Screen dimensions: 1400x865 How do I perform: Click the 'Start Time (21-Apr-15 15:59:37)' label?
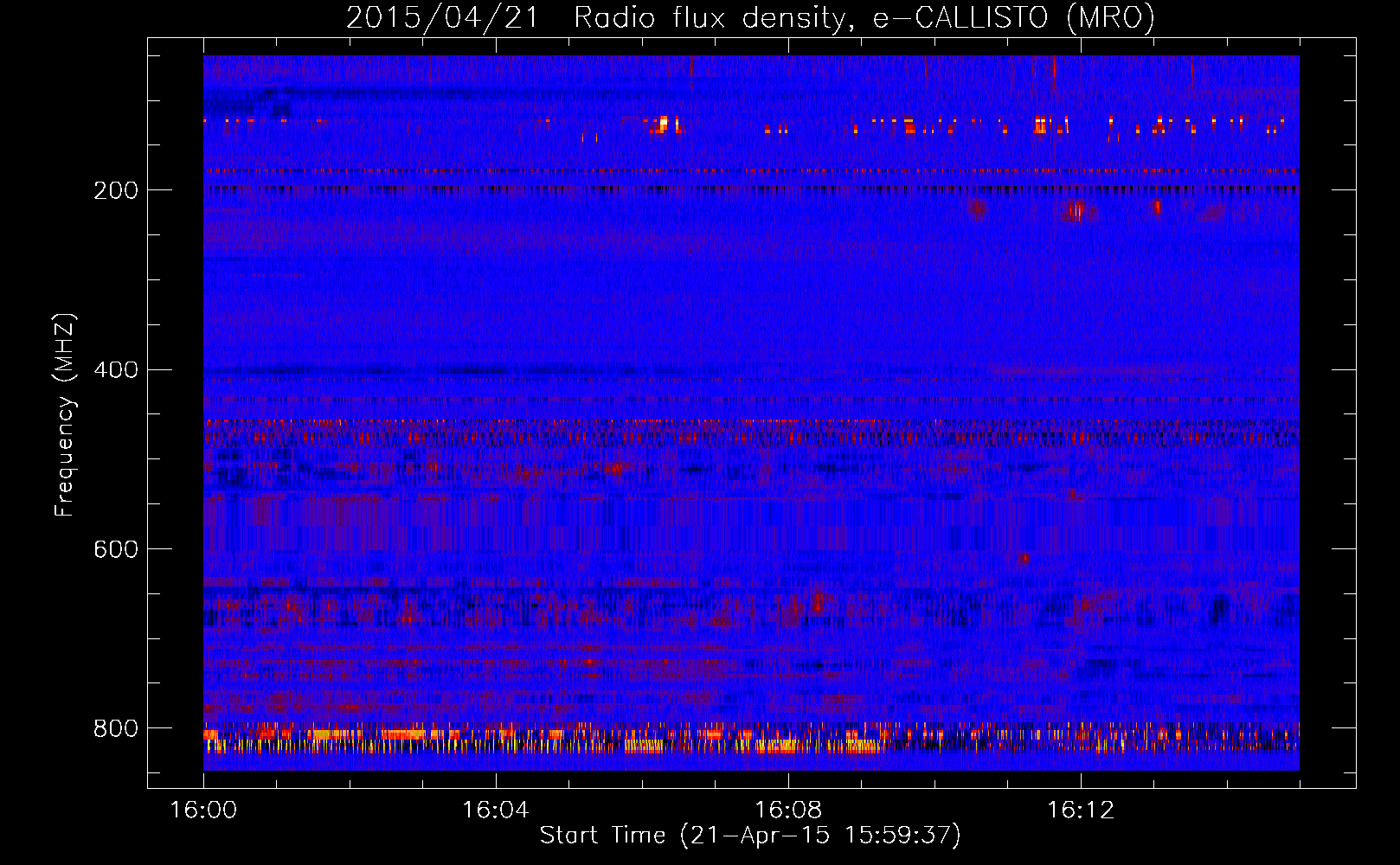[x=750, y=836]
